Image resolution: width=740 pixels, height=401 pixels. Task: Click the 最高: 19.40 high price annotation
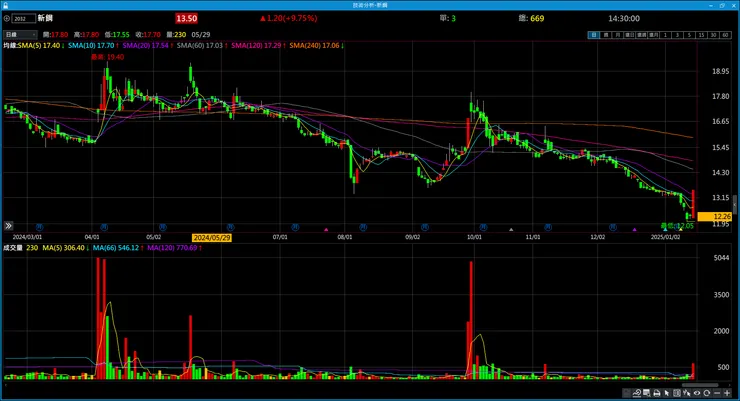[x=108, y=57]
